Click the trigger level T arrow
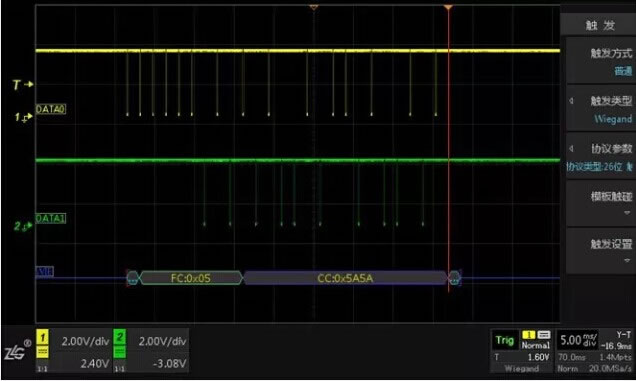The image size is (636, 381). point(22,84)
